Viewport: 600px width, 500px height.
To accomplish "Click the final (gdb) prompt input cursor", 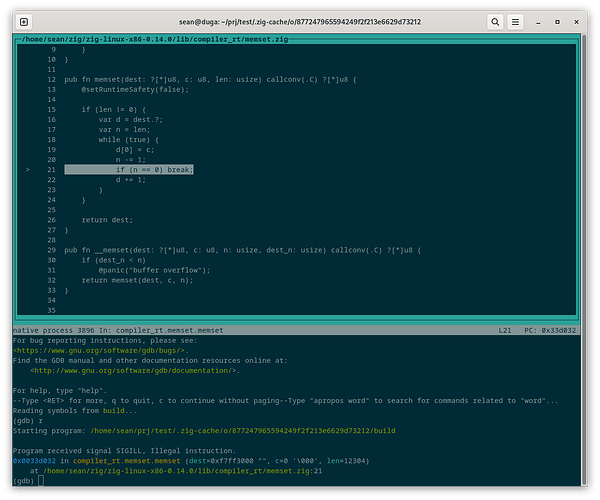I will coord(41,481).
